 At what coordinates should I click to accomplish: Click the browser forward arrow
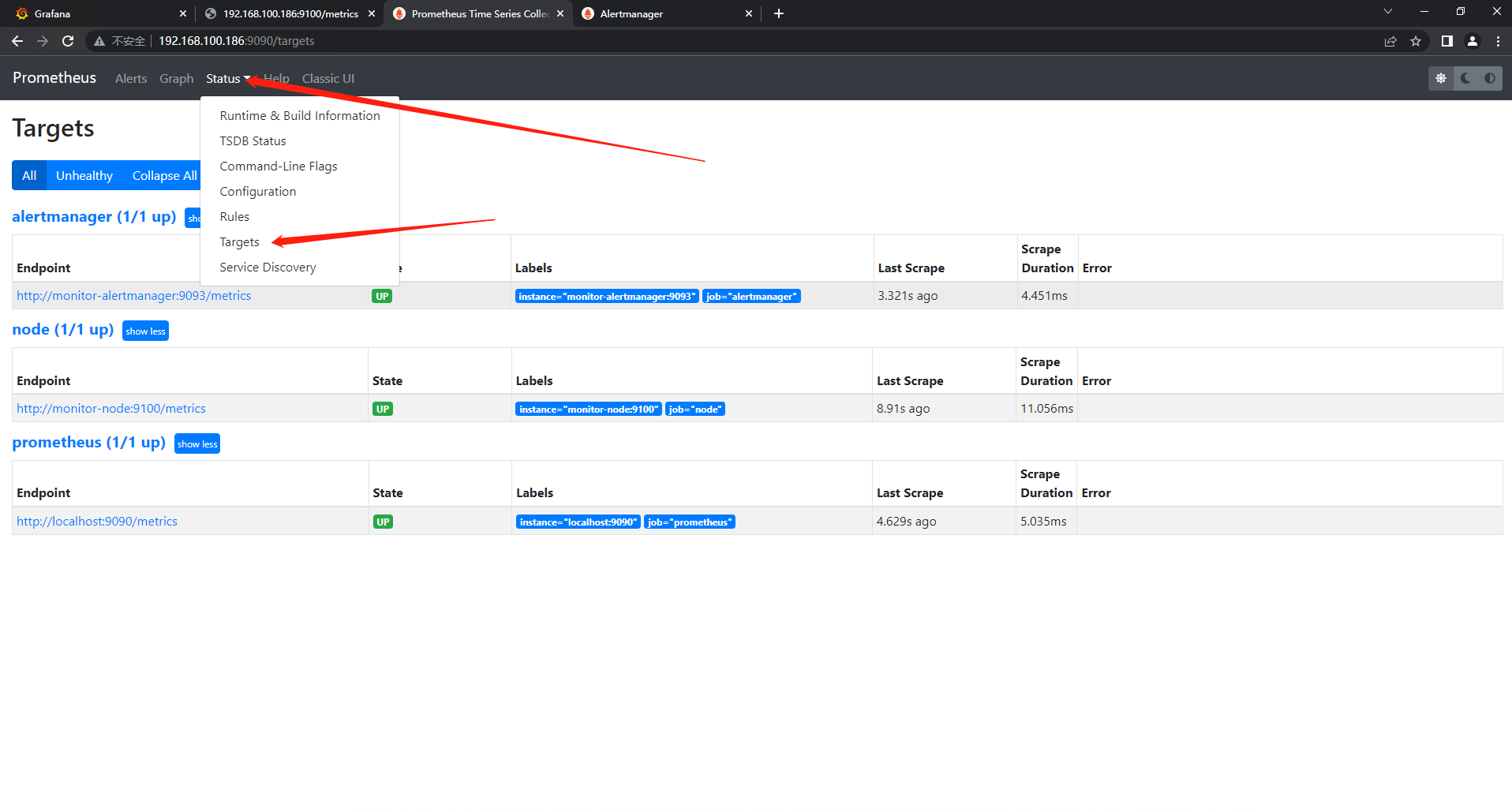[43, 41]
